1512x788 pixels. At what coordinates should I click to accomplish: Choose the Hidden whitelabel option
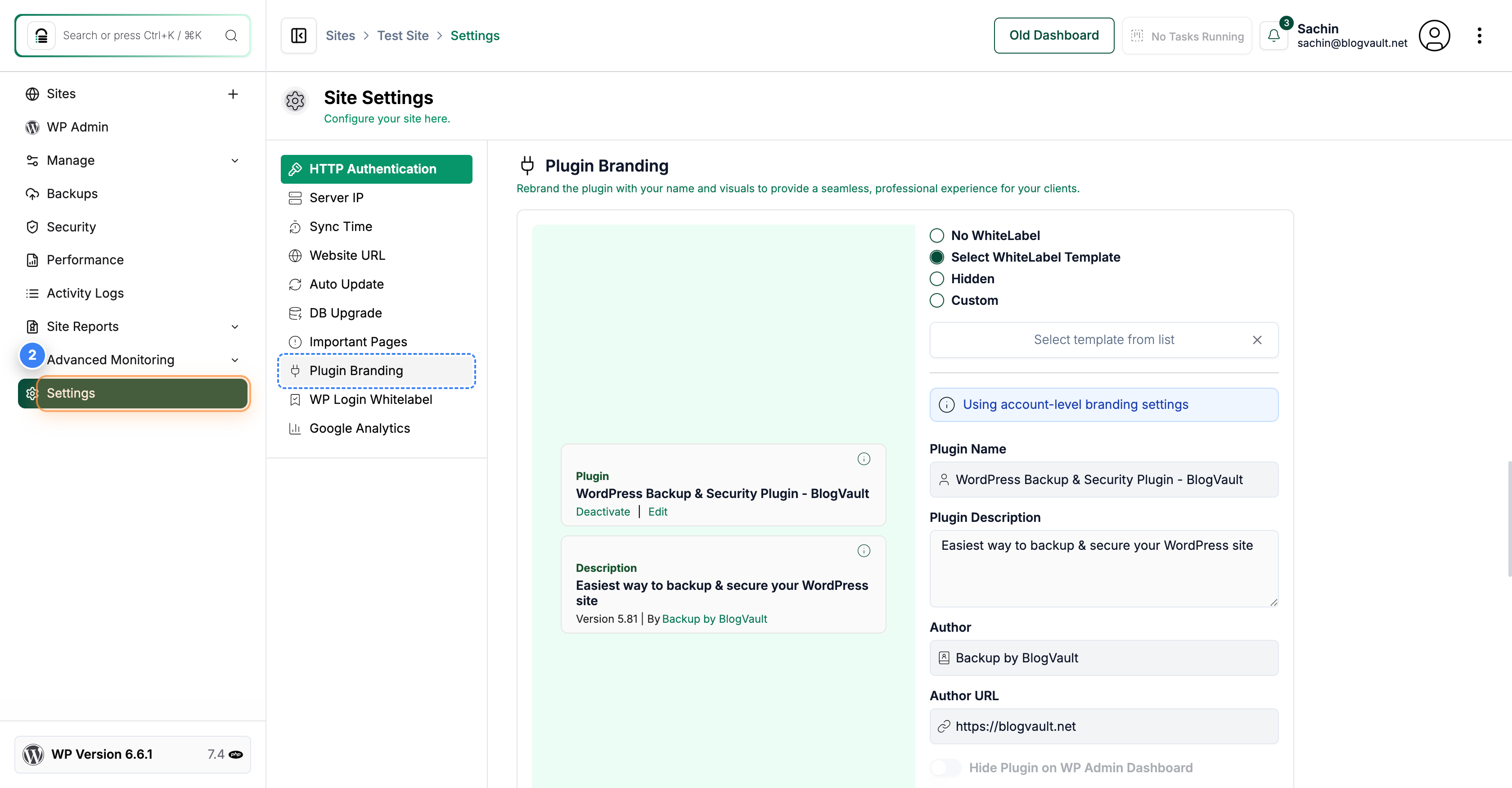click(937, 278)
